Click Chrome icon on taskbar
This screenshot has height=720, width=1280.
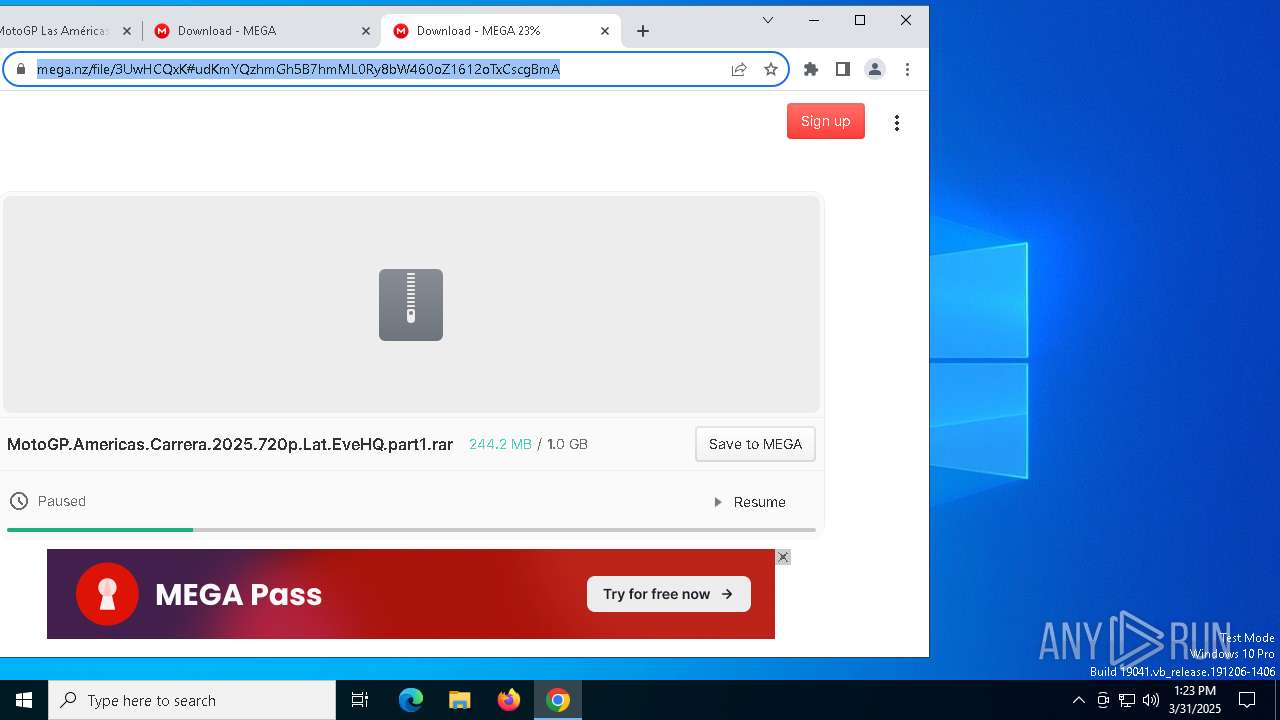(x=558, y=700)
